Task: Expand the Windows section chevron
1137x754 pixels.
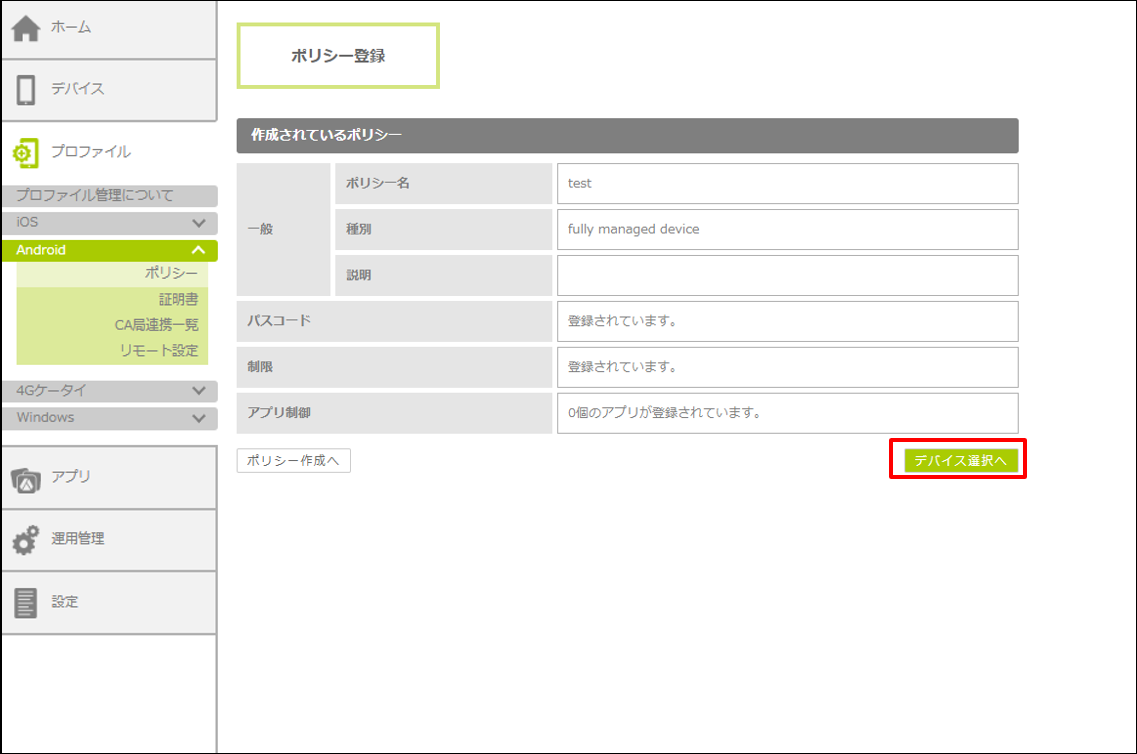Action: click(199, 418)
